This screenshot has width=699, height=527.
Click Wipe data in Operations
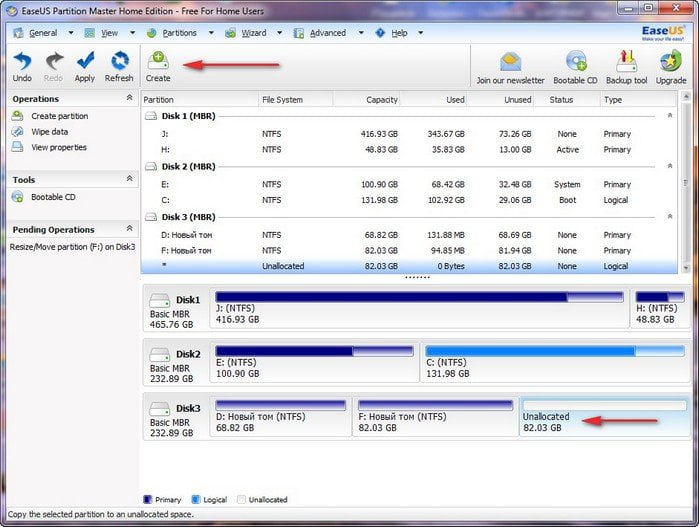tap(49, 132)
